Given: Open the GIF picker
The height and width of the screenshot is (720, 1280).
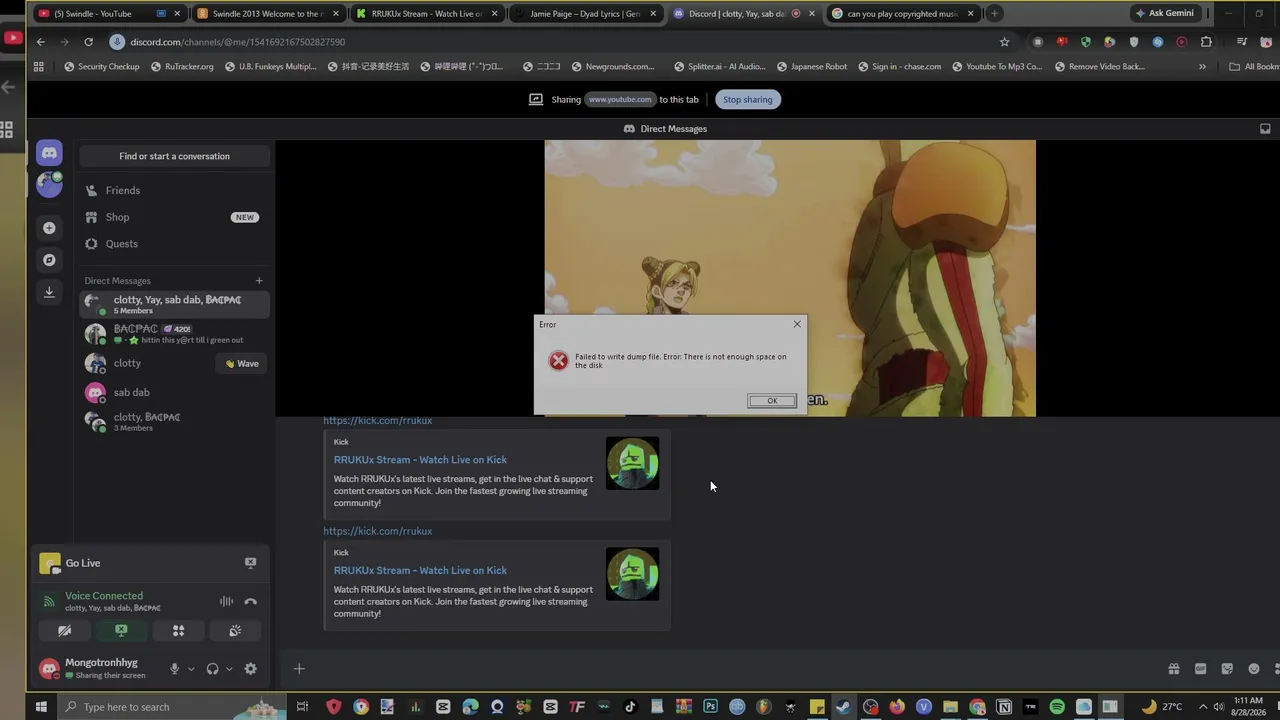Looking at the screenshot, I should click(1200, 669).
